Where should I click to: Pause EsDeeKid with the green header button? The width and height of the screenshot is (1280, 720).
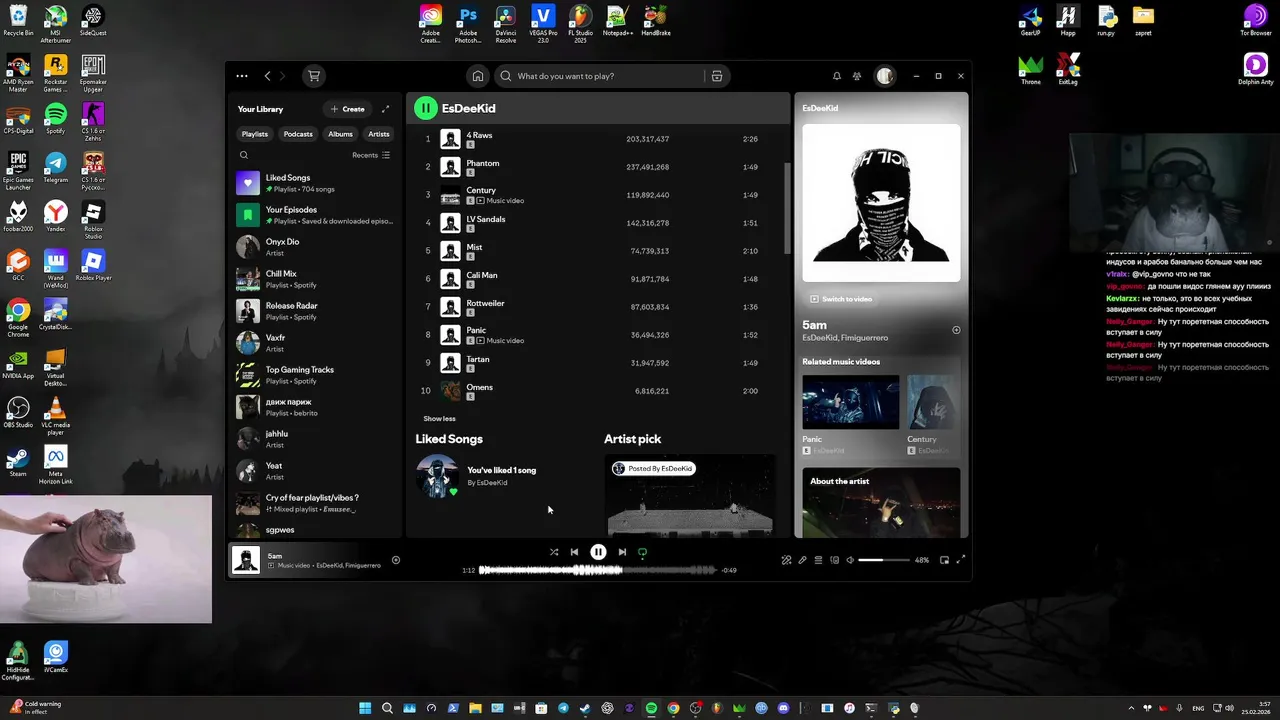[426, 108]
